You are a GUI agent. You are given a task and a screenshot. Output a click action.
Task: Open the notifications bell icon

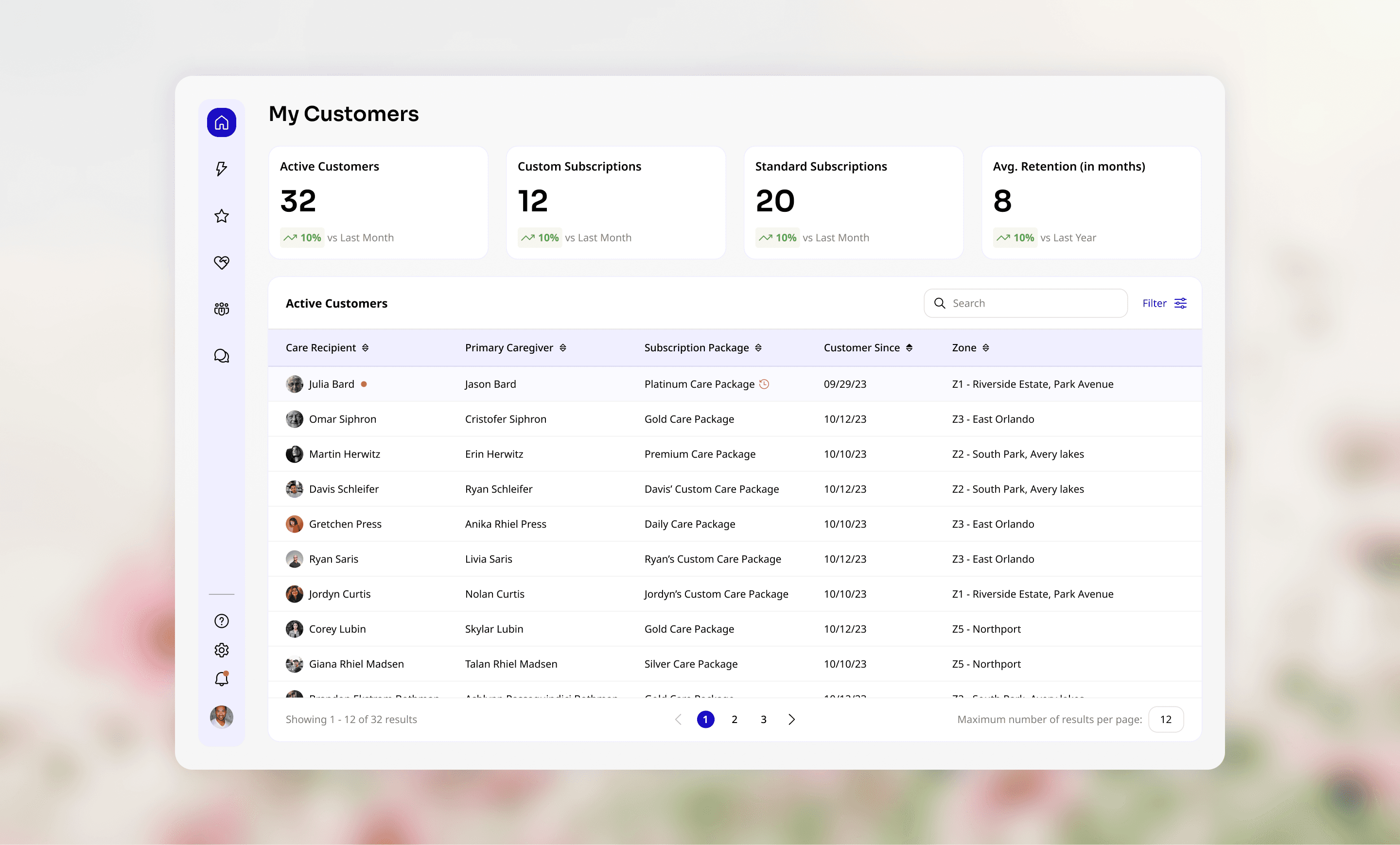tap(222, 679)
